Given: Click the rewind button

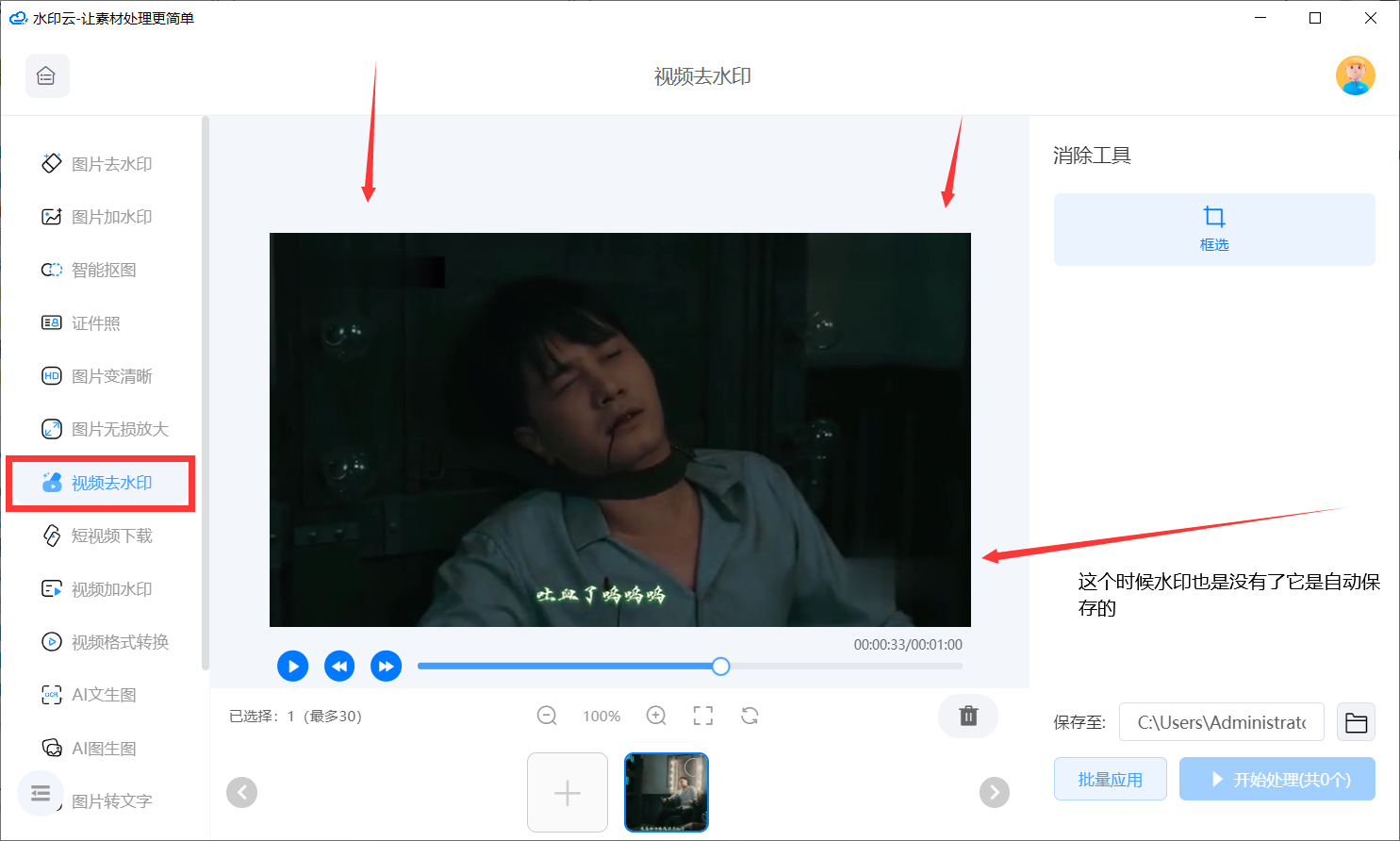Looking at the screenshot, I should 339,667.
